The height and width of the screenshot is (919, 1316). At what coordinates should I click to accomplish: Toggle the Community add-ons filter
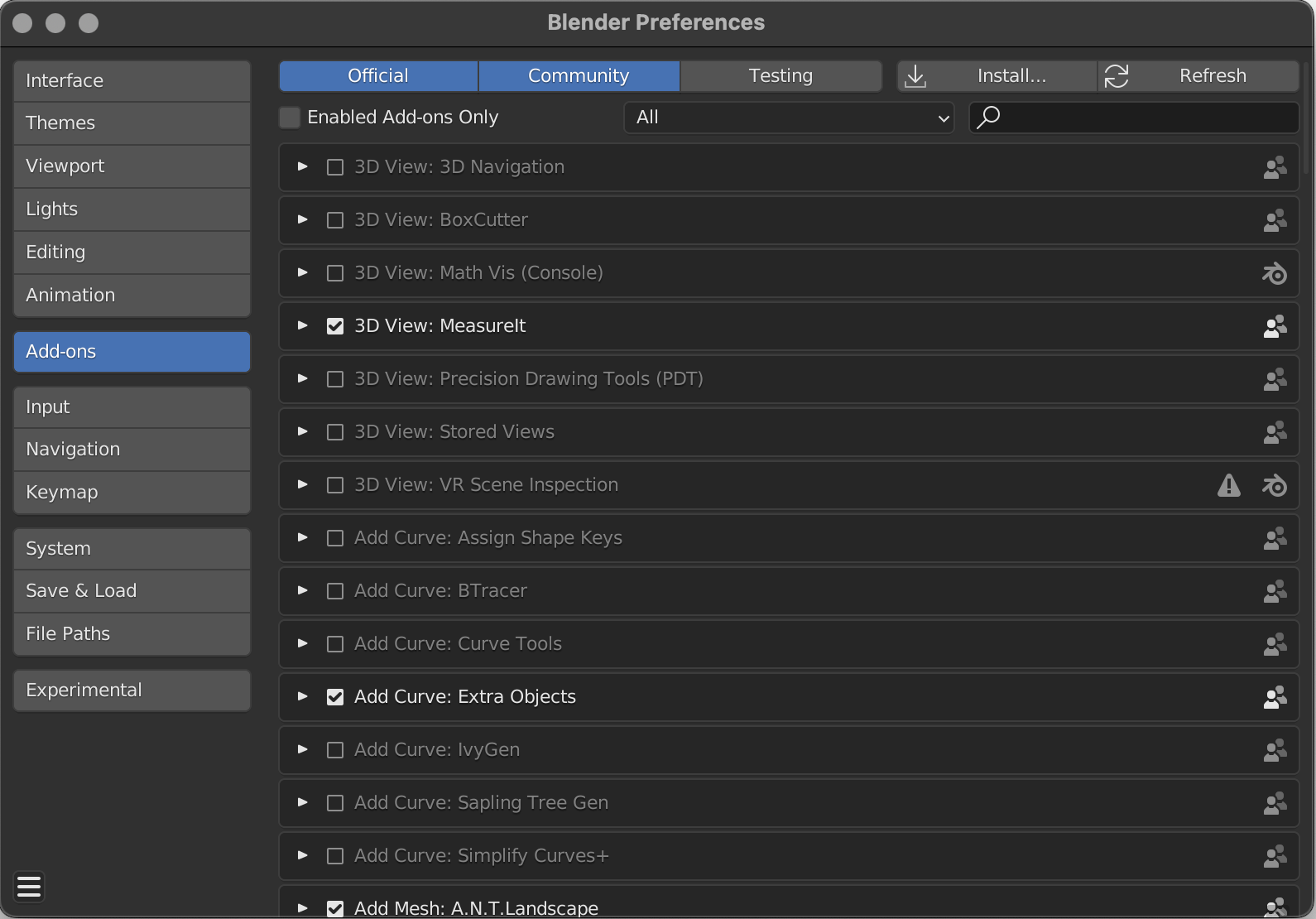pyautogui.click(x=579, y=76)
